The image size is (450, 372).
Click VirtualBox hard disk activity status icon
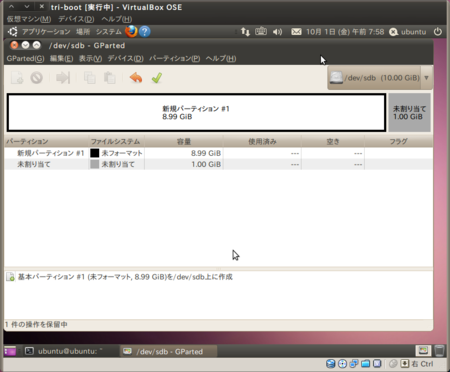tap(330, 364)
